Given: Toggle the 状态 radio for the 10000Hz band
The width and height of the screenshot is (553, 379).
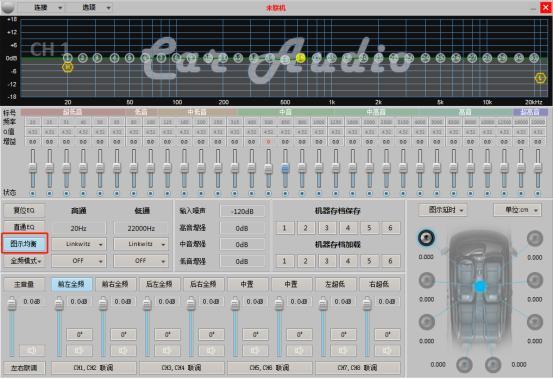Looking at the screenshot, I should pyautogui.click(x=487, y=193).
